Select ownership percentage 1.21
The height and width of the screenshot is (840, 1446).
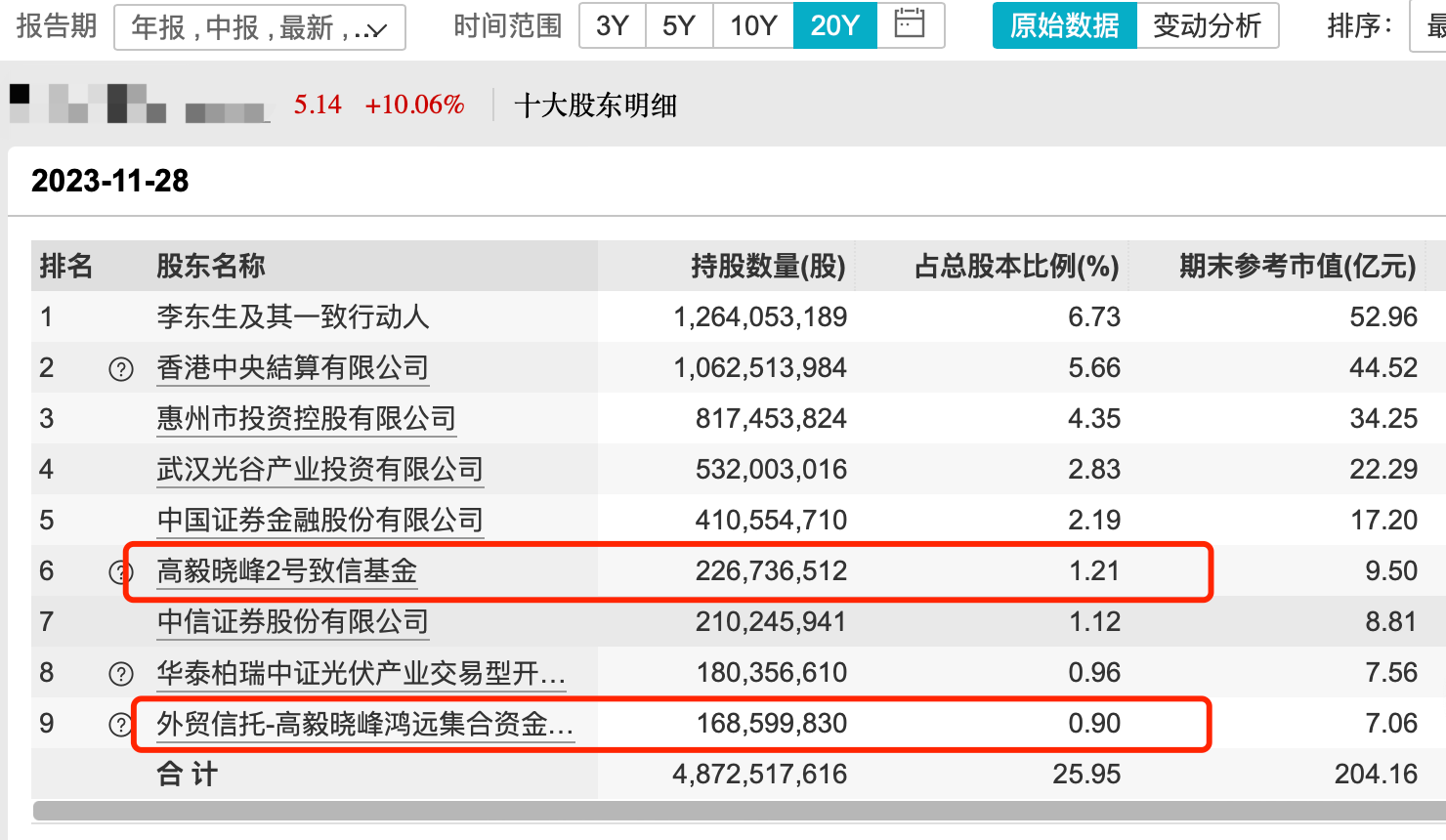click(1094, 570)
